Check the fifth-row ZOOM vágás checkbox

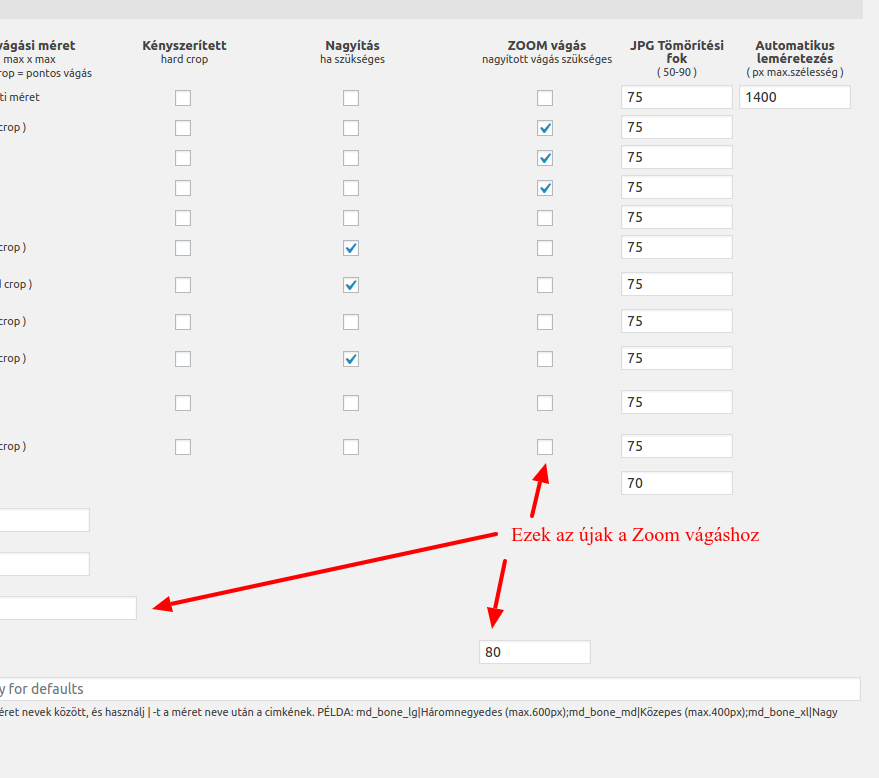pyautogui.click(x=545, y=218)
